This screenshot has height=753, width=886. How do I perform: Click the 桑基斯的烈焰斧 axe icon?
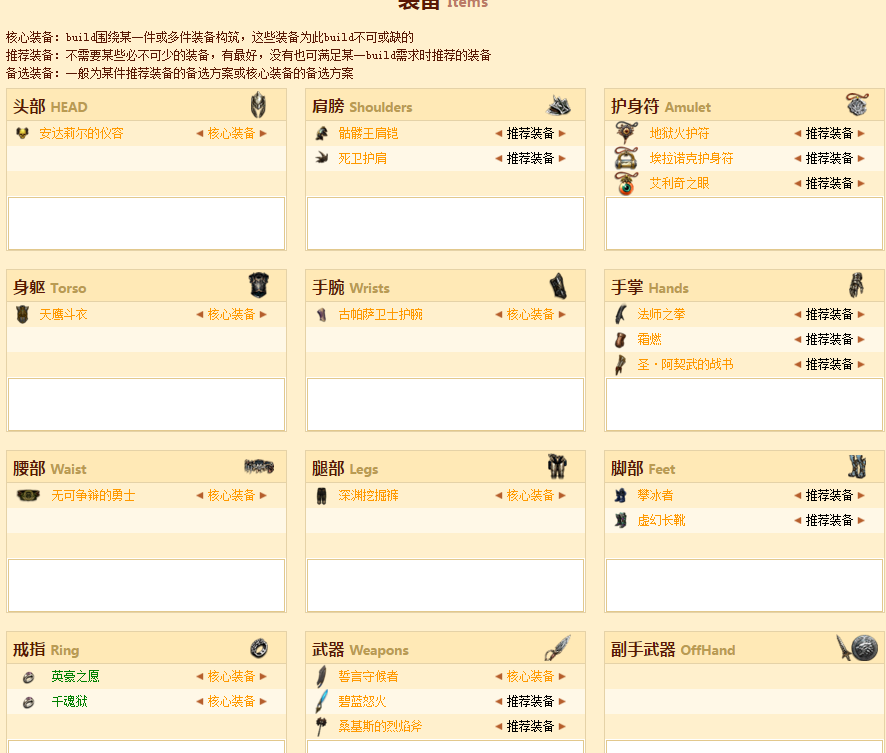pyautogui.click(x=322, y=726)
